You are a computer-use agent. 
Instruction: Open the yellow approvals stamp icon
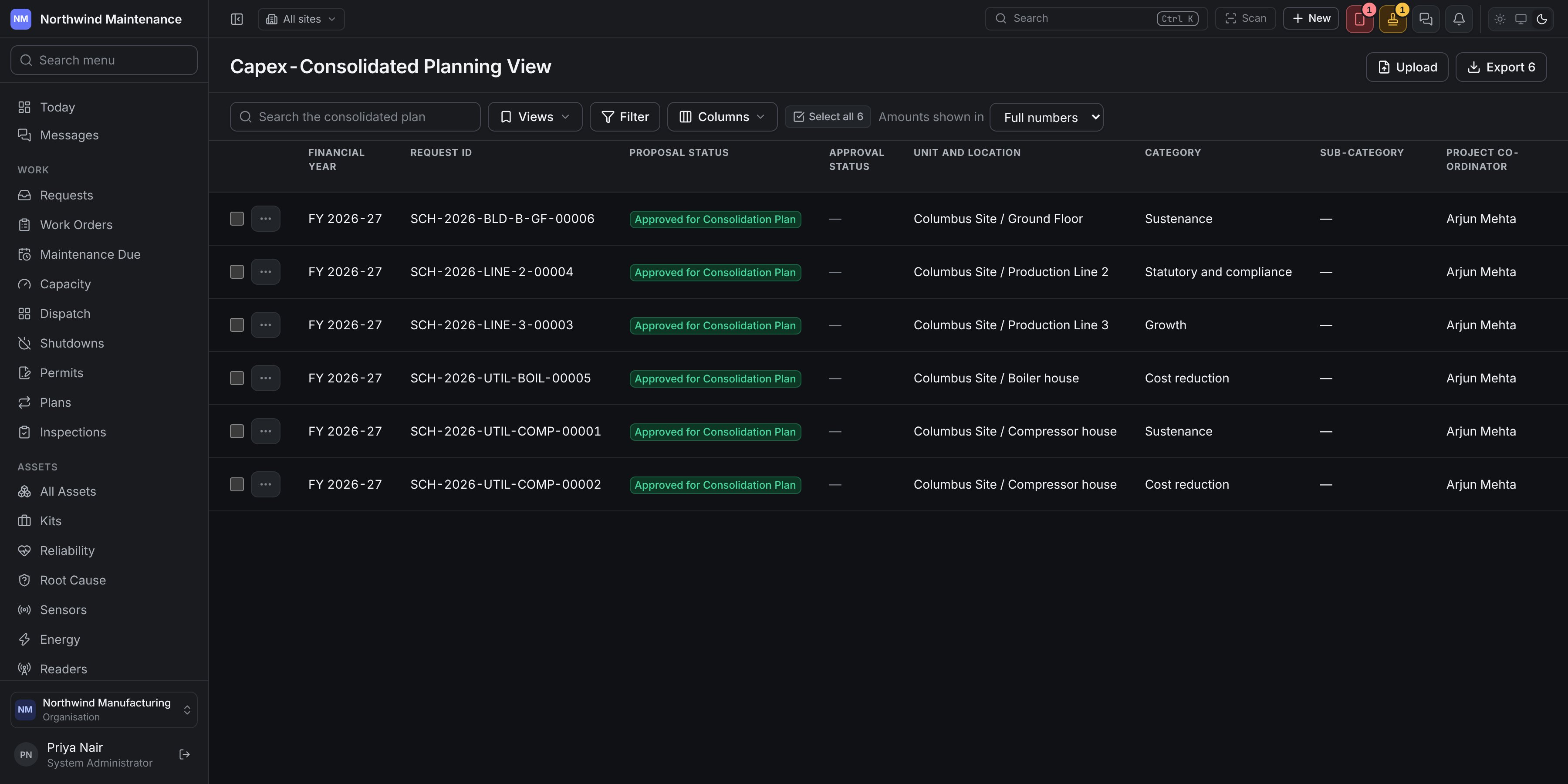1393,19
